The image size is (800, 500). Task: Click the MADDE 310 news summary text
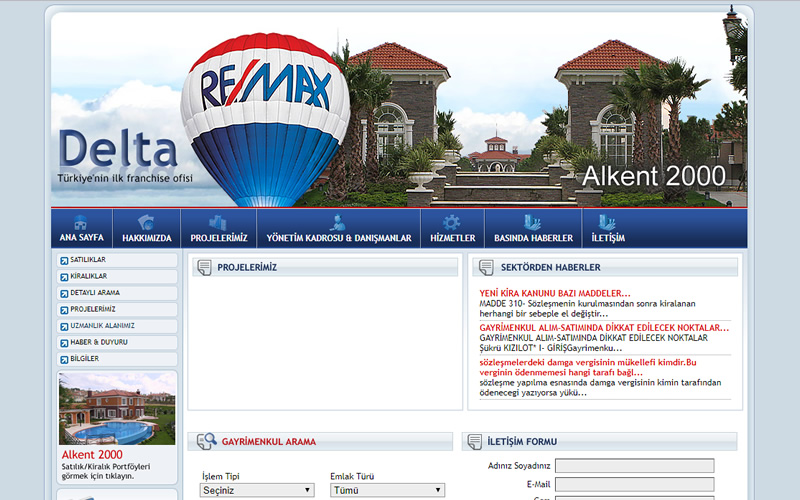[587, 309]
